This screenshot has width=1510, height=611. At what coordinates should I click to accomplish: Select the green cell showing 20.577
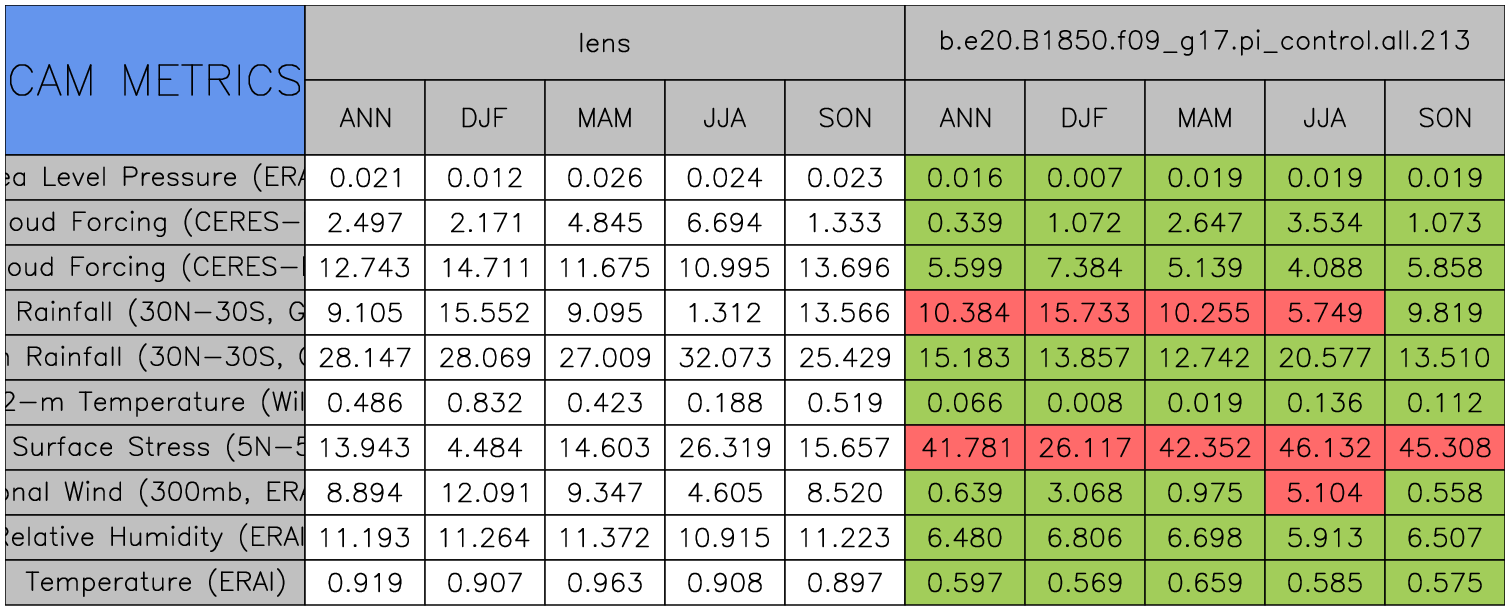[x=1324, y=358]
